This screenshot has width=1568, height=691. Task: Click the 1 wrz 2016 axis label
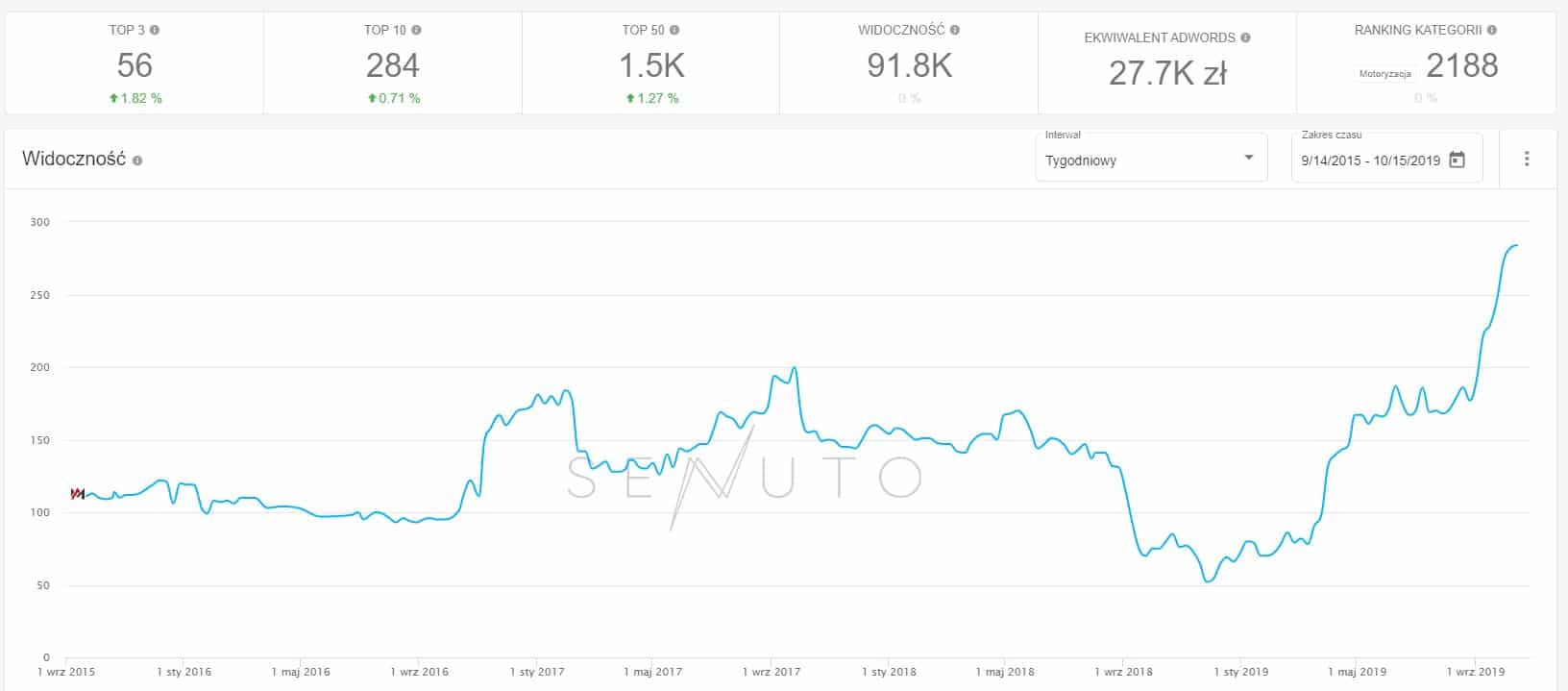coord(420,672)
